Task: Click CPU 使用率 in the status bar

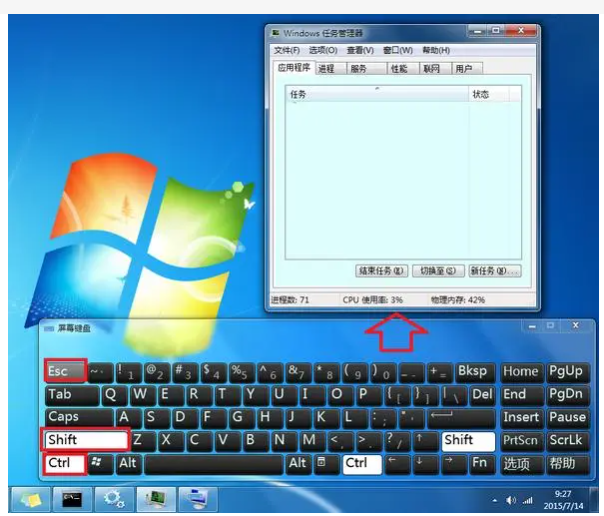Action: click(x=372, y=300)
